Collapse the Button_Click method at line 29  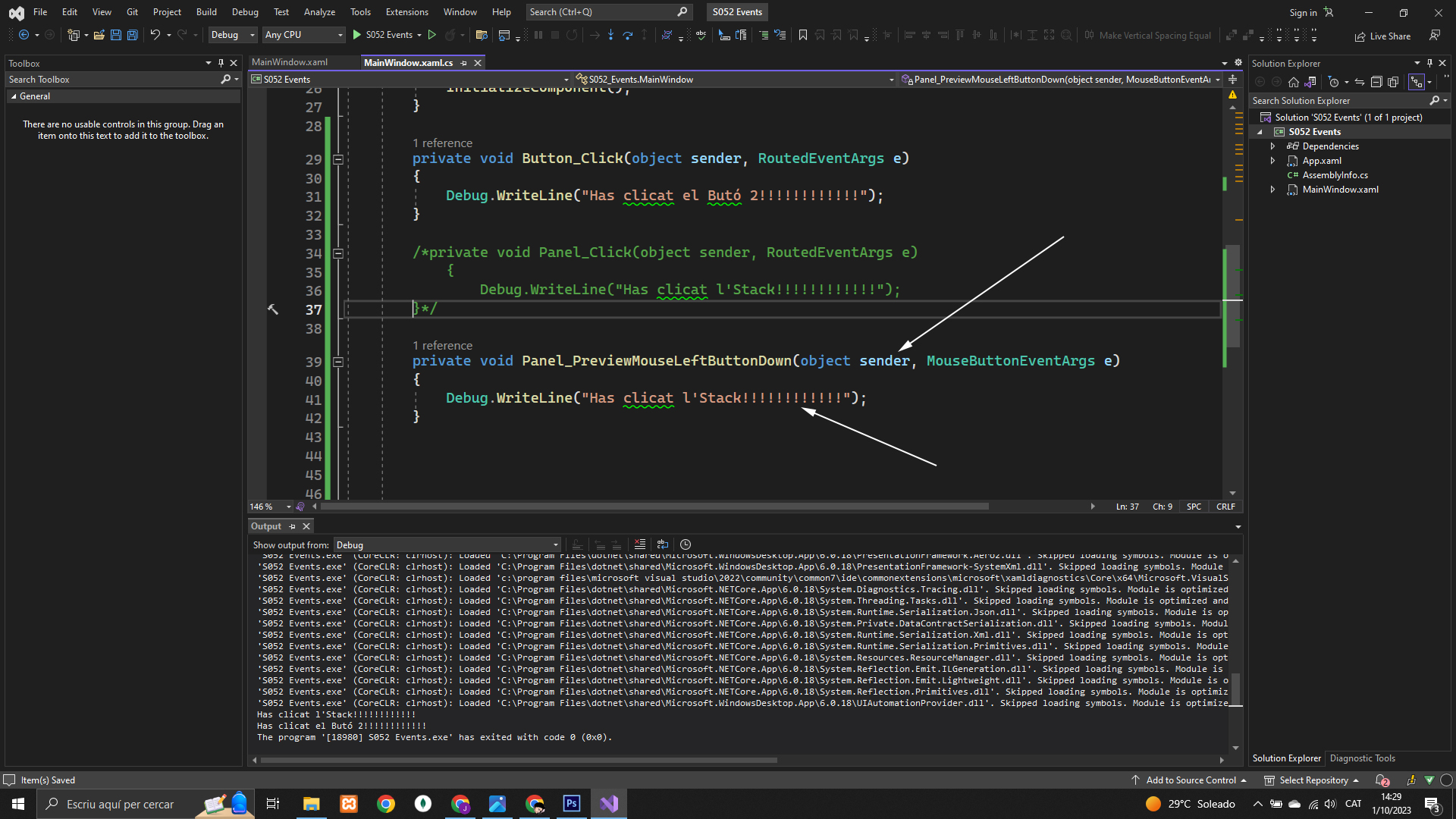point(338,159)
